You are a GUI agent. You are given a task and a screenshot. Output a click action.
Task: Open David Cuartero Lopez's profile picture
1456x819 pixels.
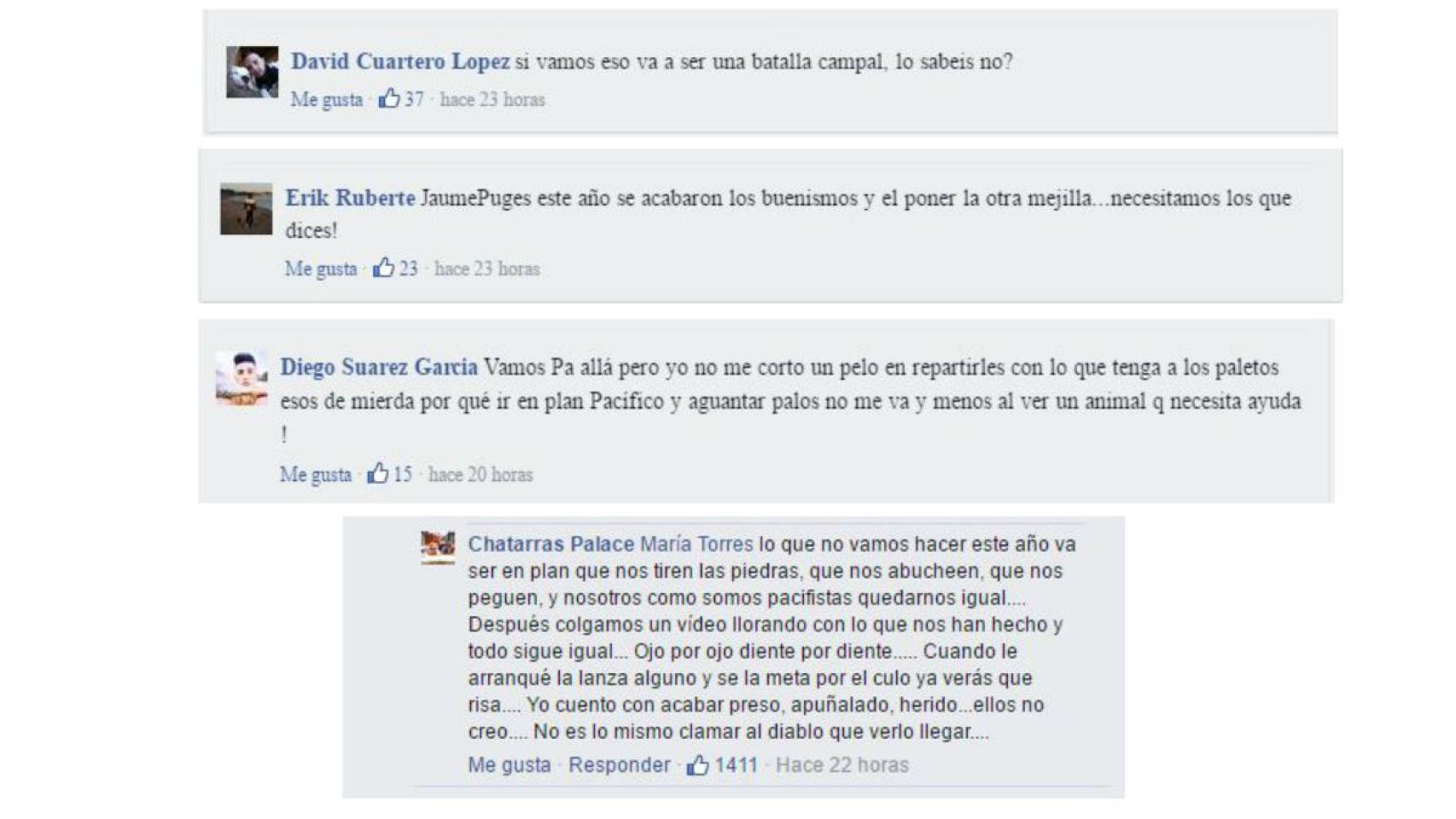point(252,72)
